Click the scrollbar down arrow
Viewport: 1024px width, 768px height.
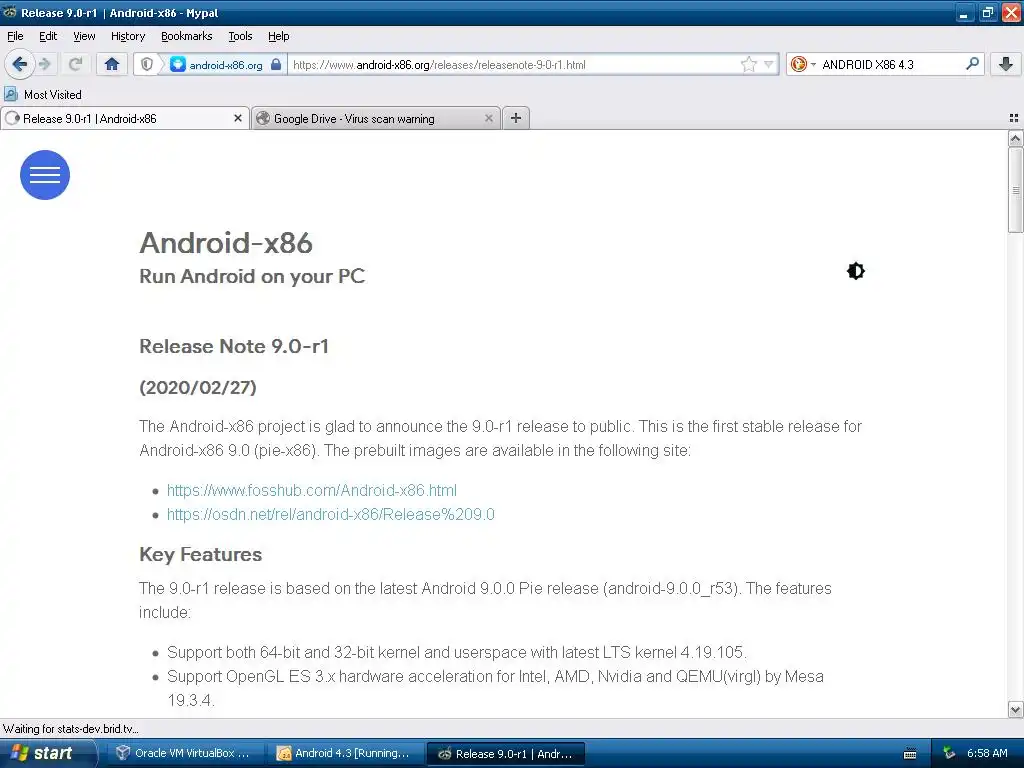[1015, 709]
